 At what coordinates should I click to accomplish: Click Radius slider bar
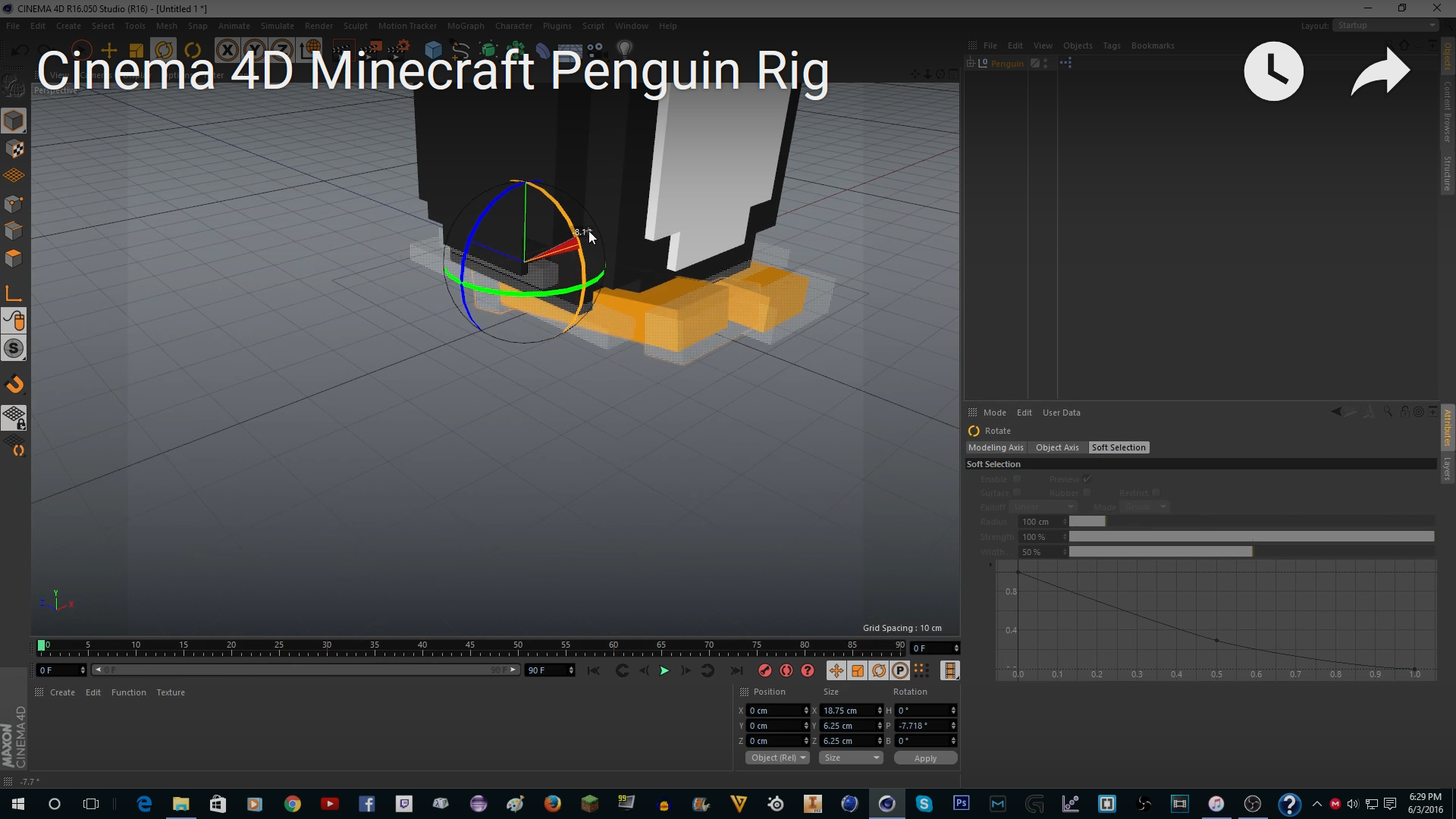(1251, 522)
